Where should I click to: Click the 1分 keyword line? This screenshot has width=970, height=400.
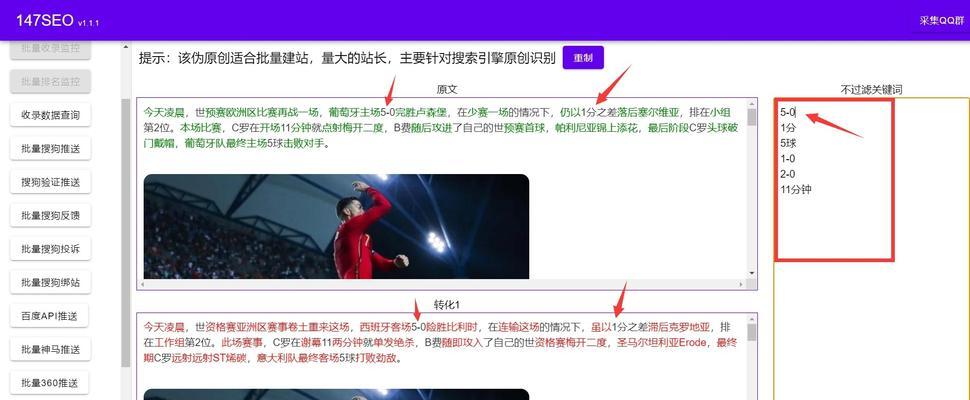[788, 128]
